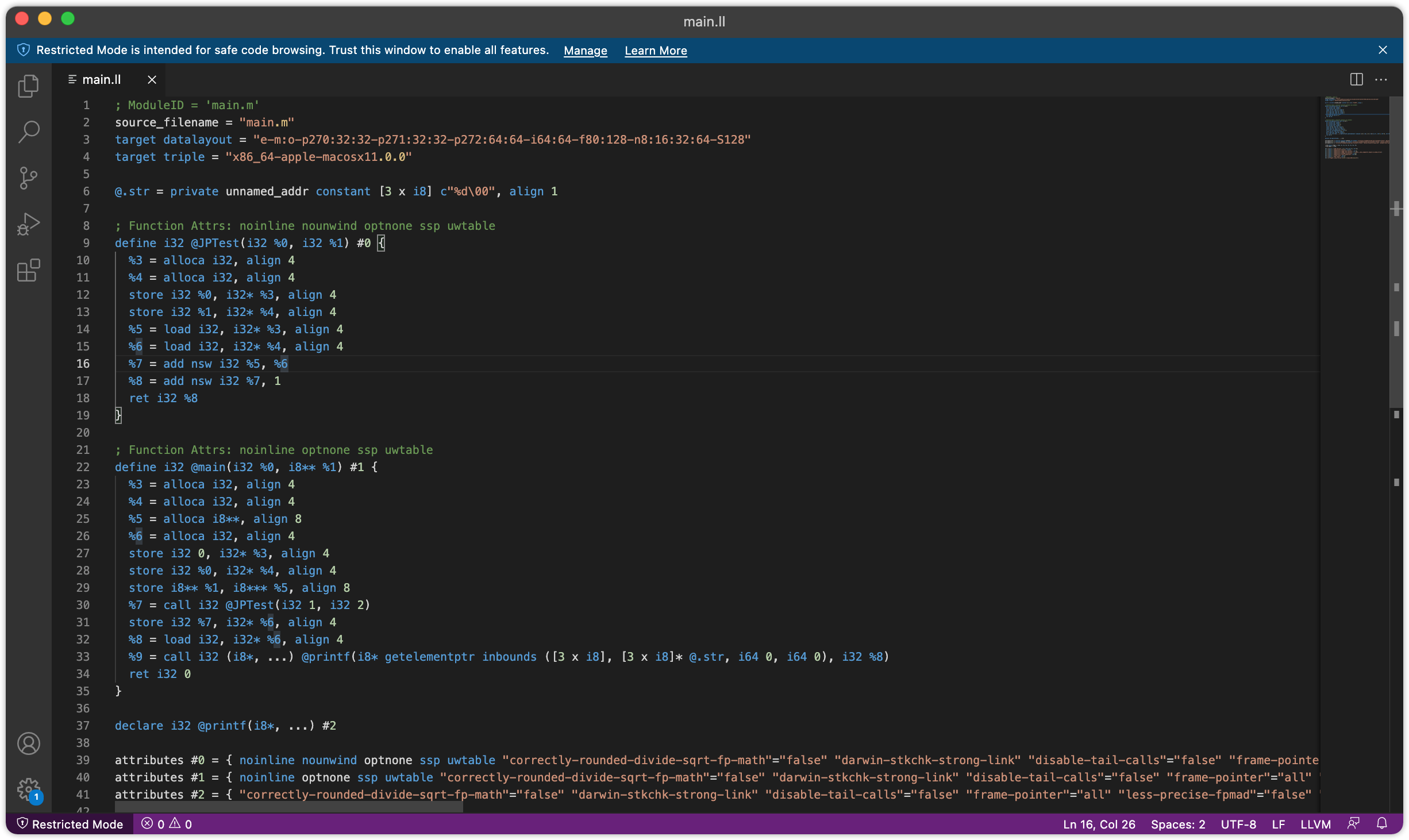1409x840 pixels.
Task: Click the closing brace on line 19
Action: point(118,415)
